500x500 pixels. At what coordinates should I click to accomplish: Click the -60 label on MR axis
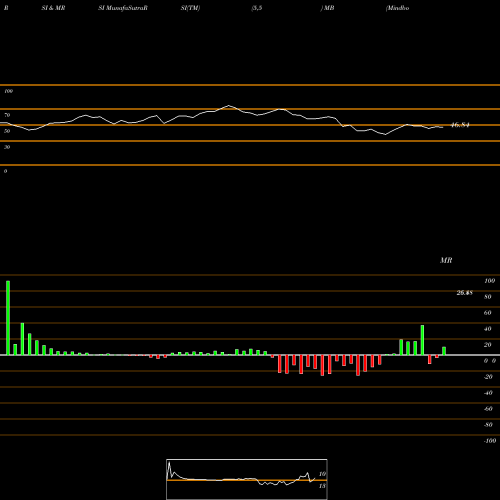click(x=488, y=409)
